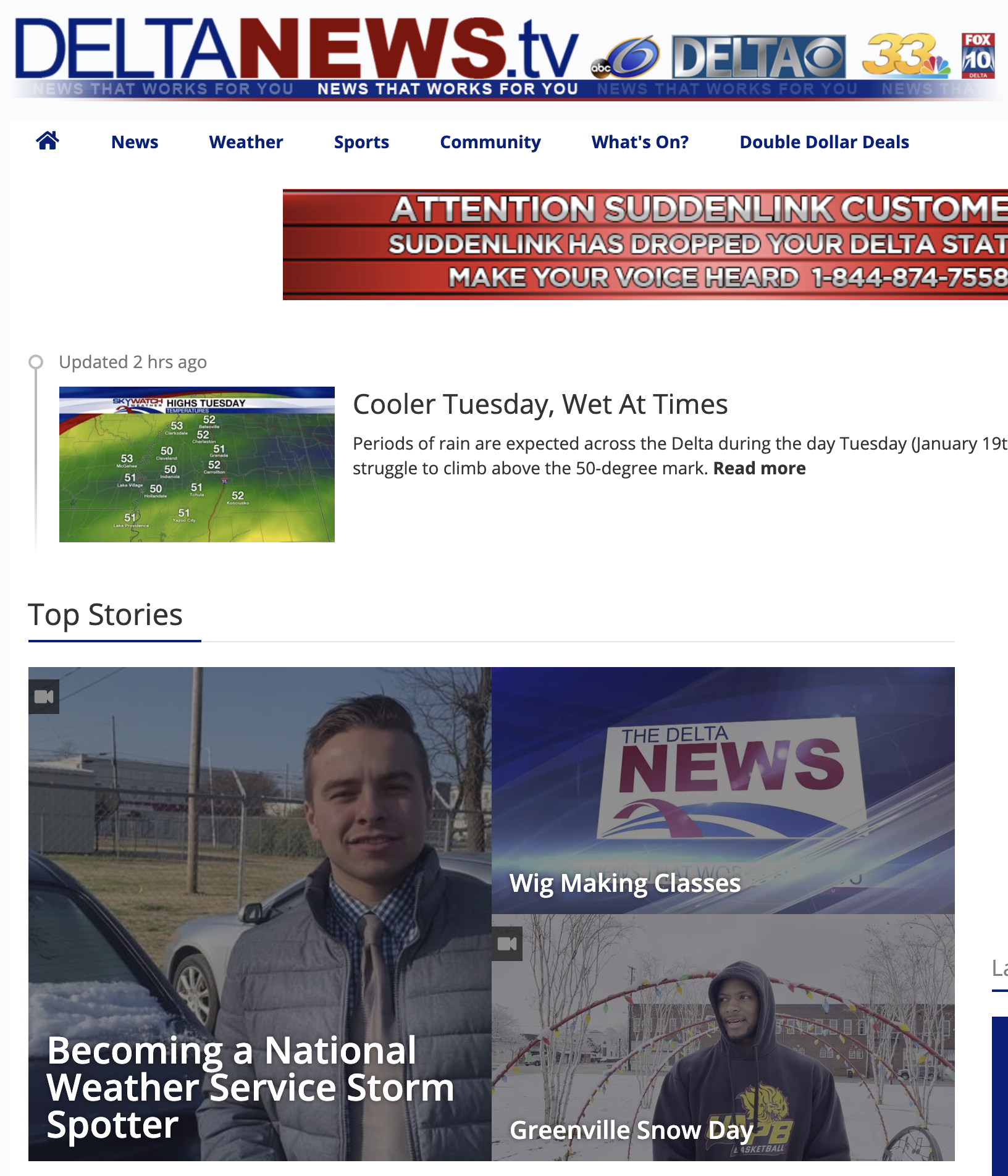
Task: Open the Weather menu
Action: tap(246, 142)
